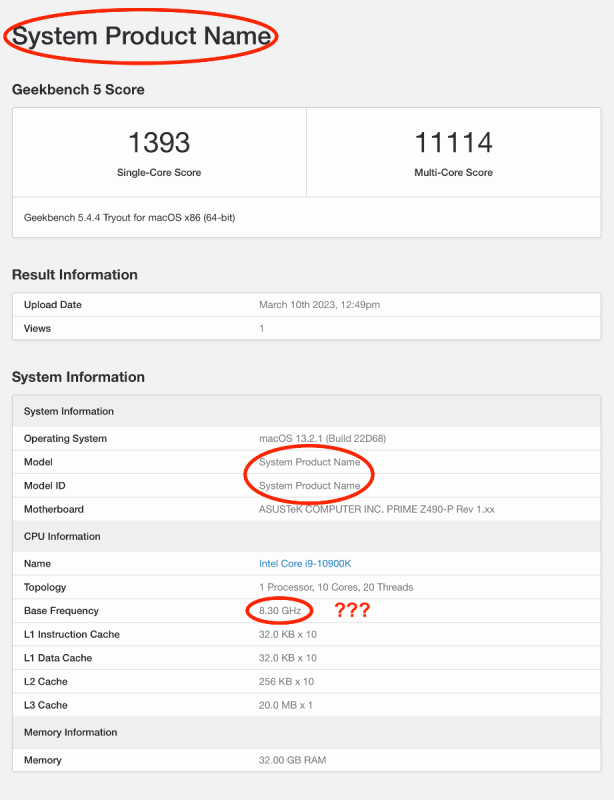Click the 1393 single-core score value

[x=159, y=142]
